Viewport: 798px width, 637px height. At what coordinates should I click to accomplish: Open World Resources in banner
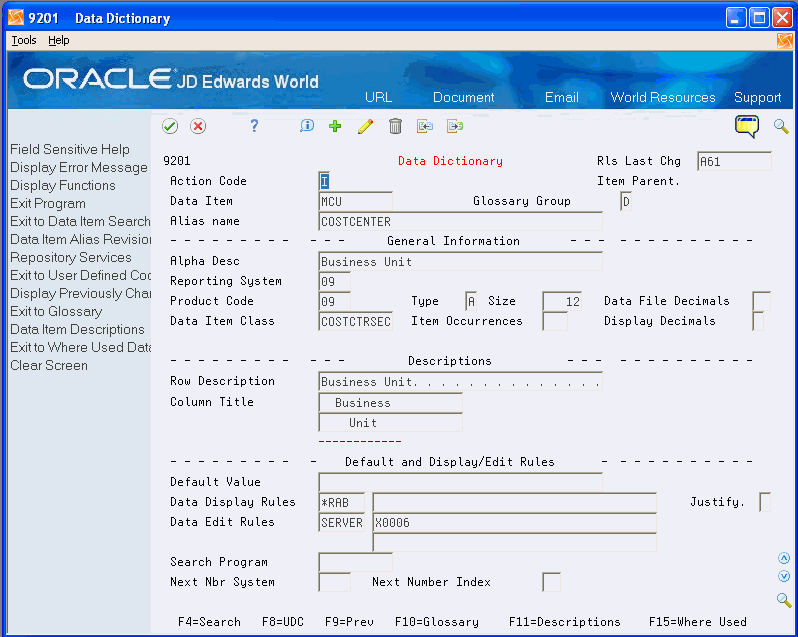coord(663,97)
